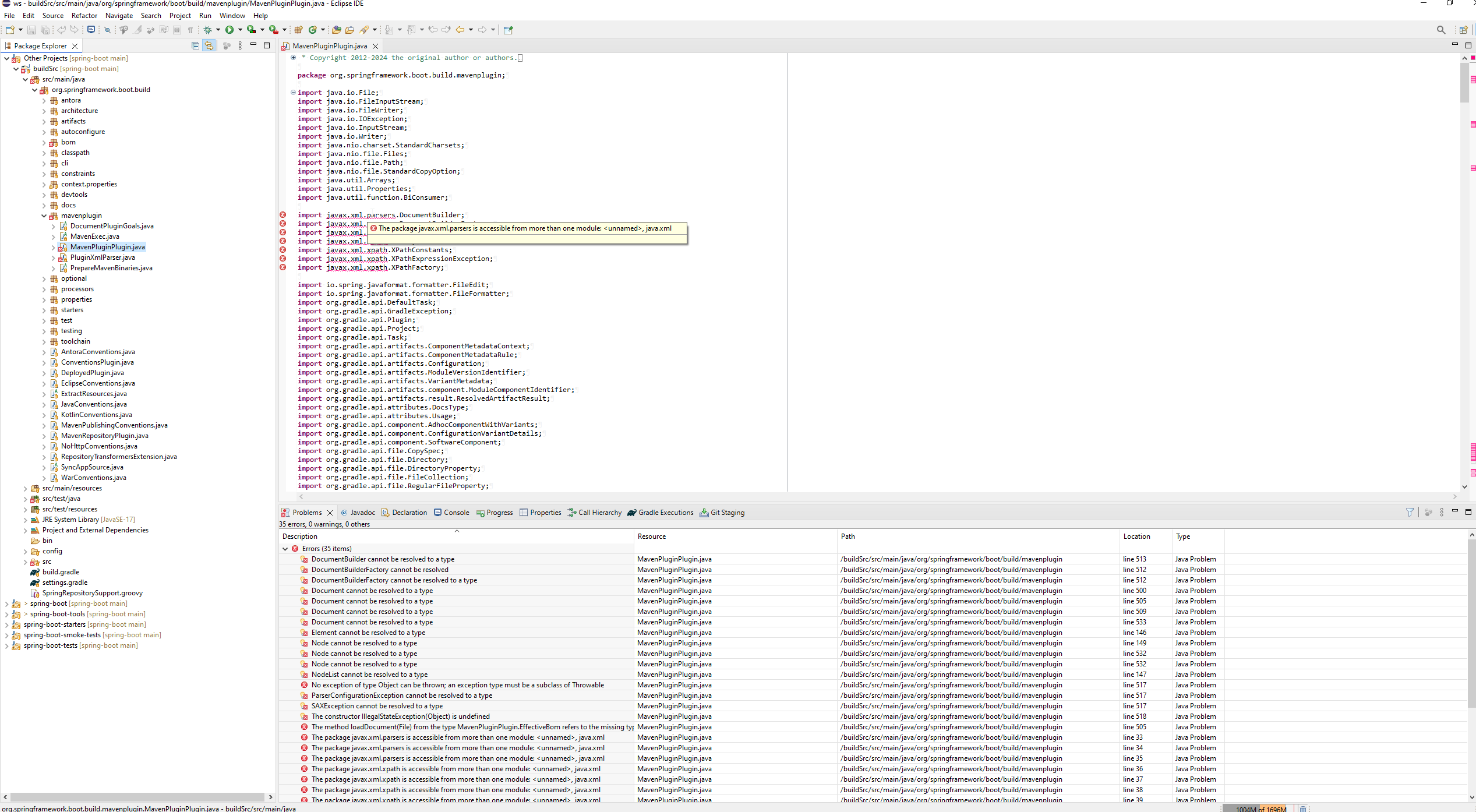Image resolution: width=1476 pixels, height=812 pixels.
Task: Click the Save icon in the toolbar
Action: tap(31, 30)
